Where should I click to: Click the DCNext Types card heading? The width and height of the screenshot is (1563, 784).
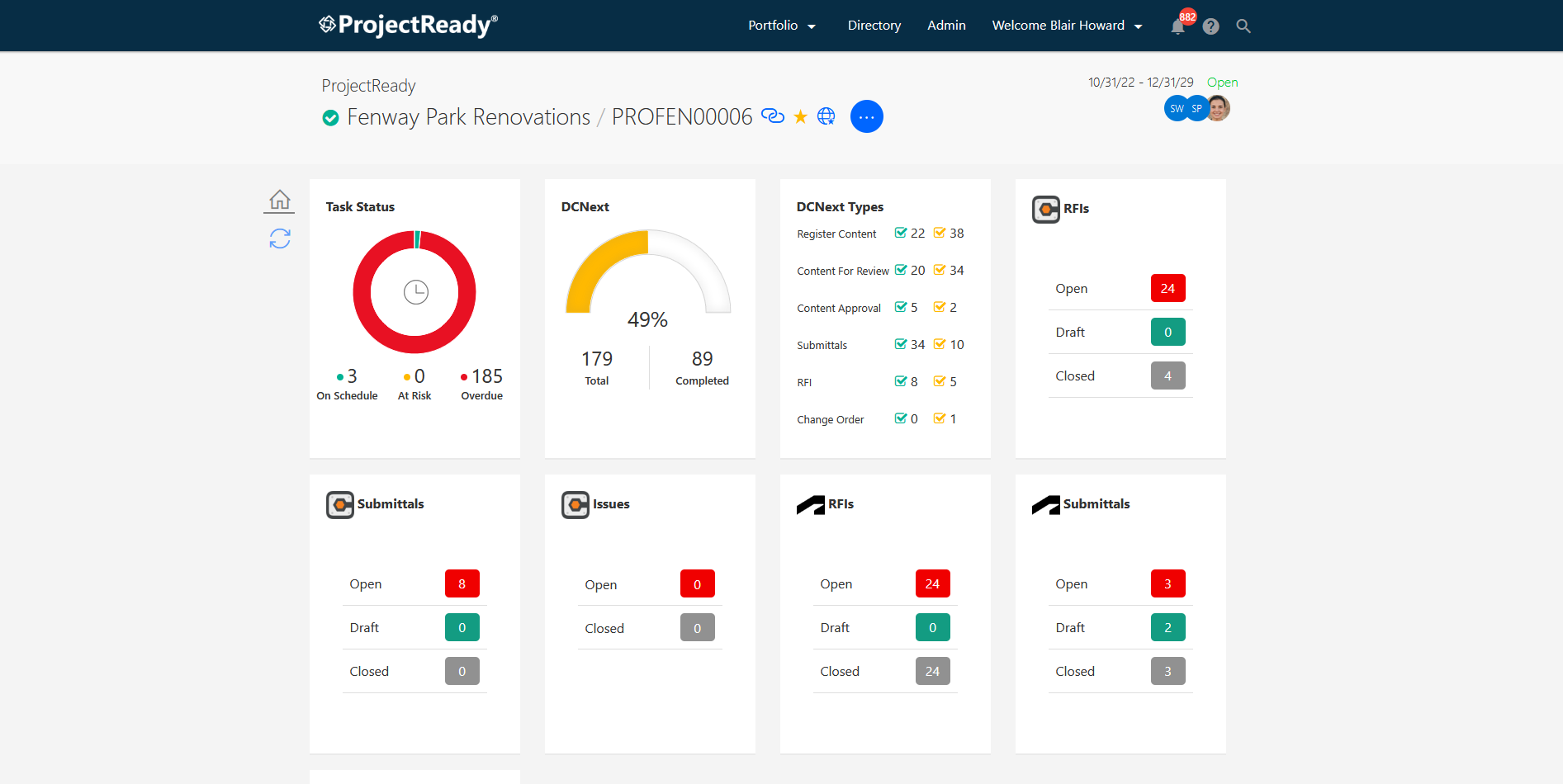coord(840,207)
